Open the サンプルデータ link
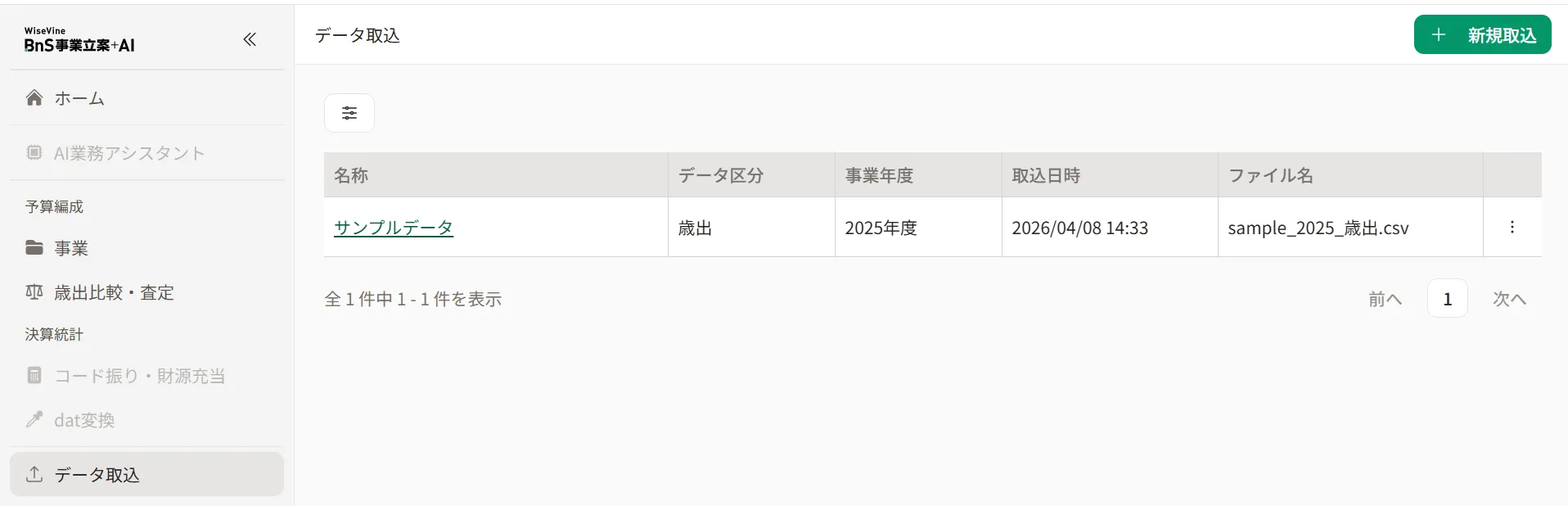This screenshot has width=1568, height=506. point(394,228)
